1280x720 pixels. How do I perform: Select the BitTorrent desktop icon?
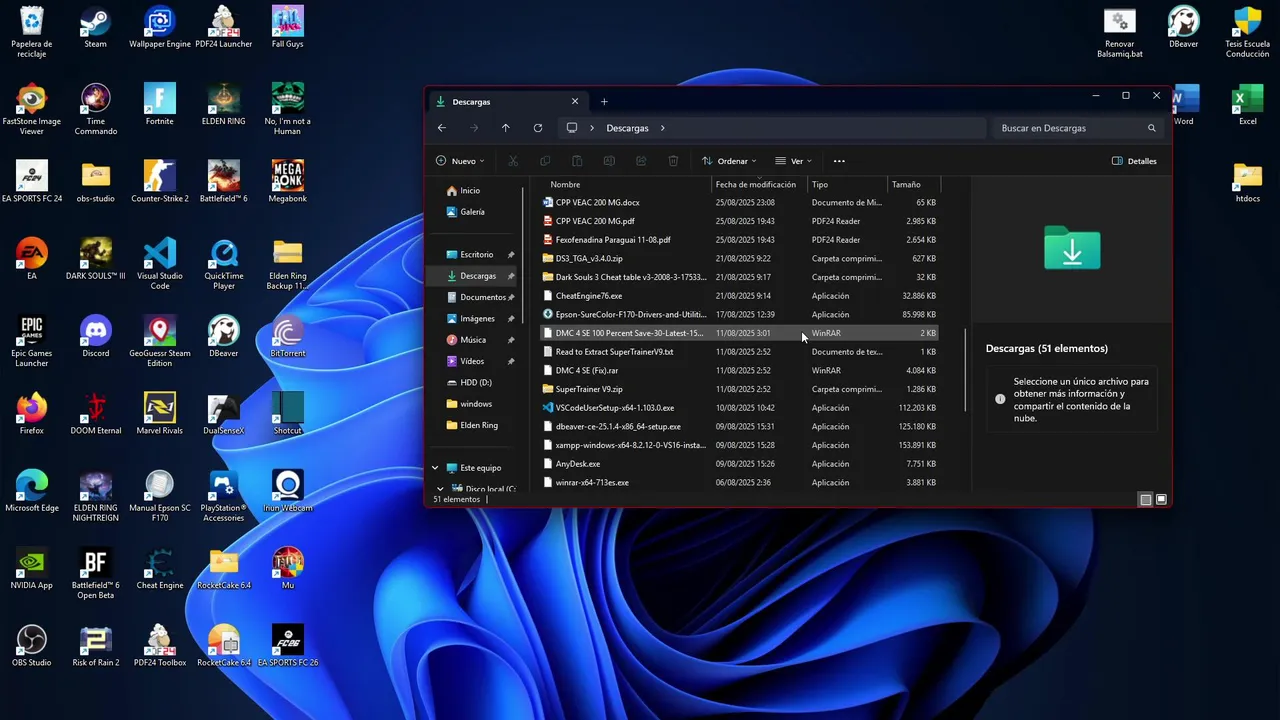(287, 336)
